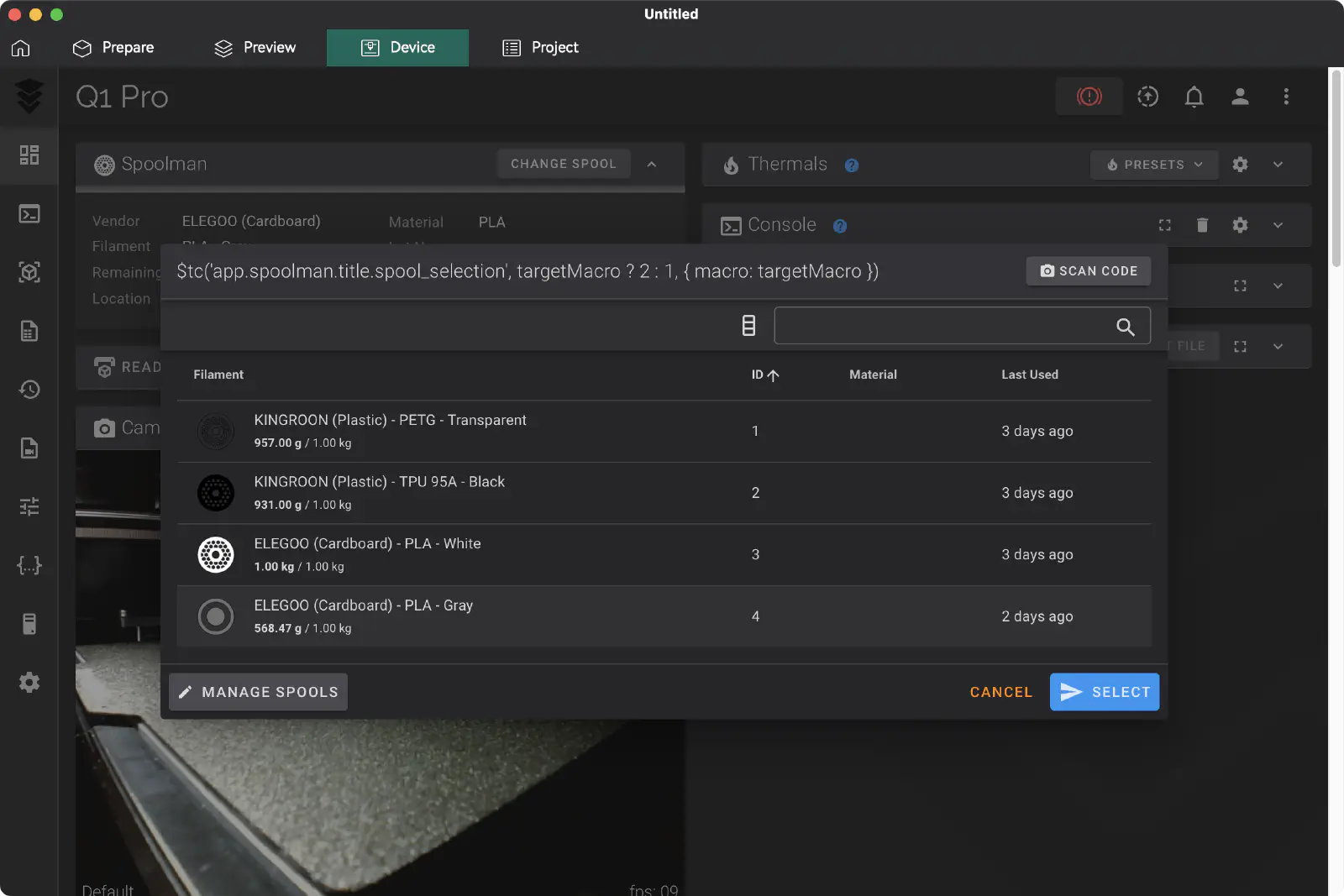Switch to the Prepare tab

click(x=113, y=48)
